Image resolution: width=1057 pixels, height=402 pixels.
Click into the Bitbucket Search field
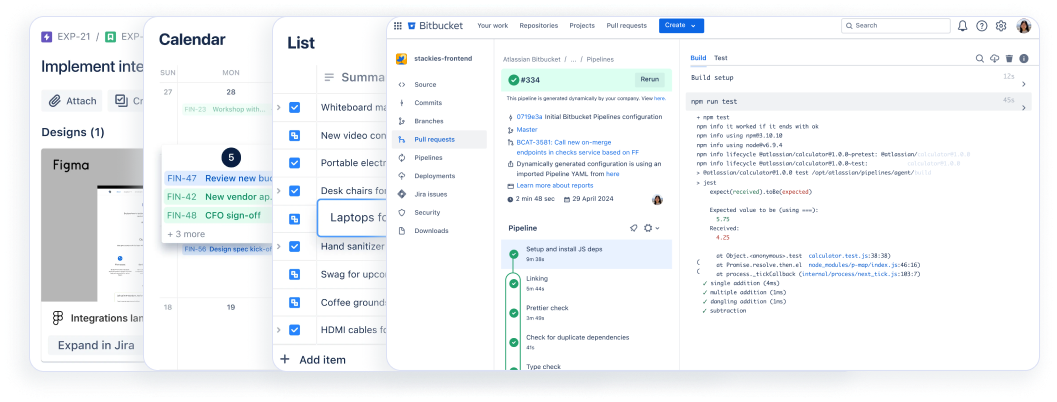pos(896,26)
